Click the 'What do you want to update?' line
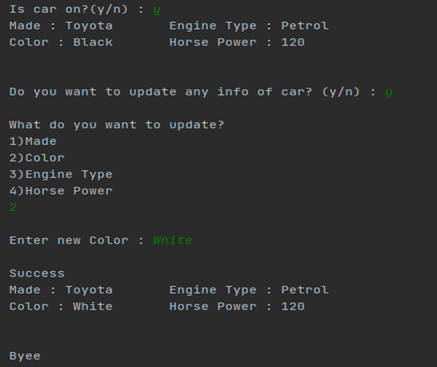Screen dimensions: 437x367 pyautogui.click(x=117, y=125)
